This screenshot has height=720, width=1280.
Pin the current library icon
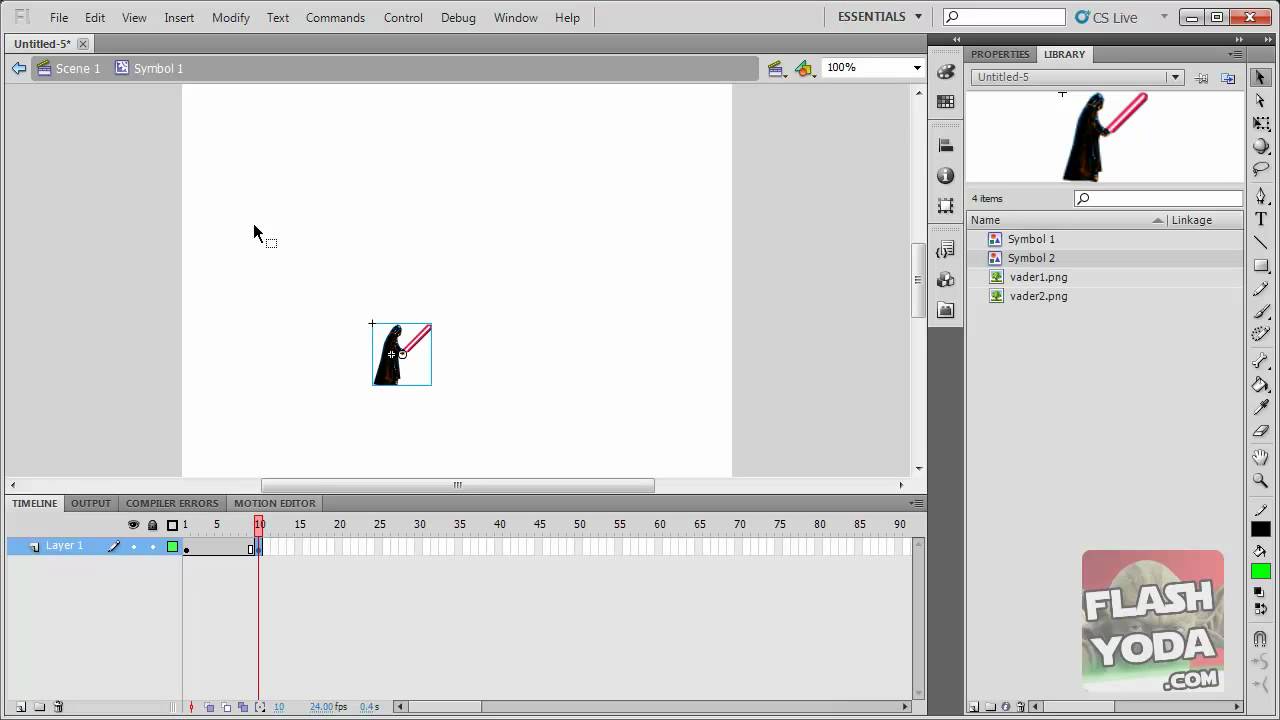click(1202, 77)
